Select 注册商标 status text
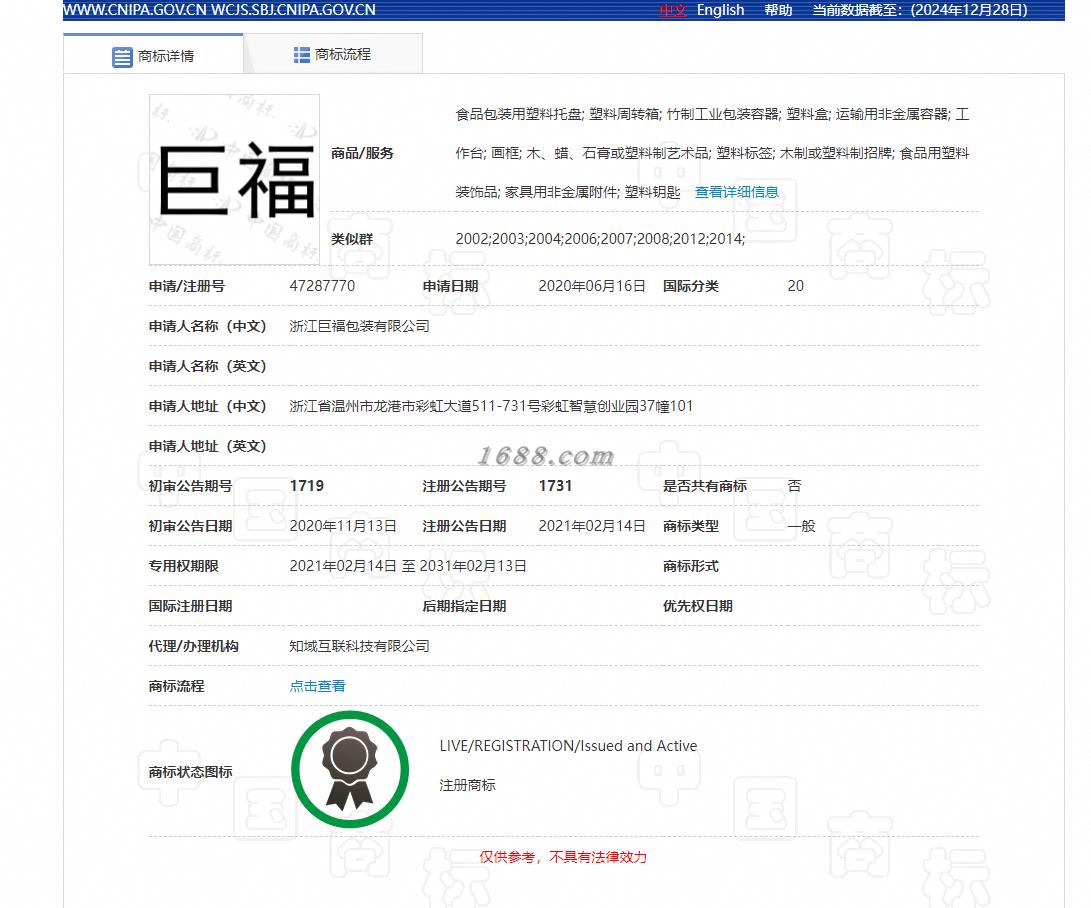This screenshot has width=1091, height=908. click(x=467, y=786)
